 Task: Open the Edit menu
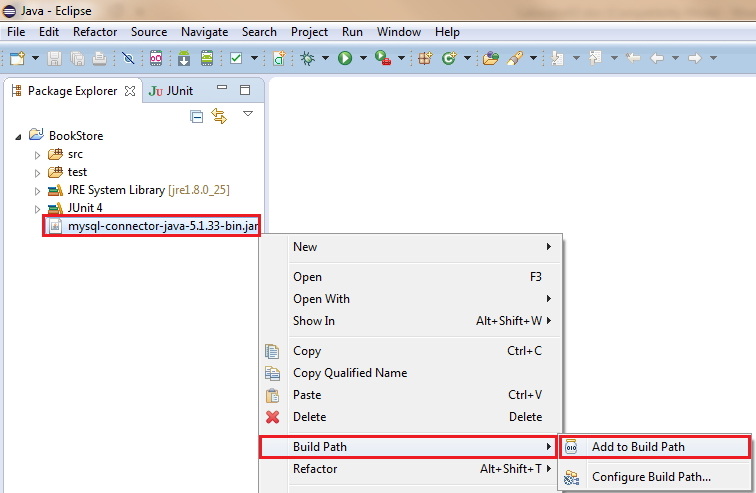pyautogui.click(x=49, y=32)
